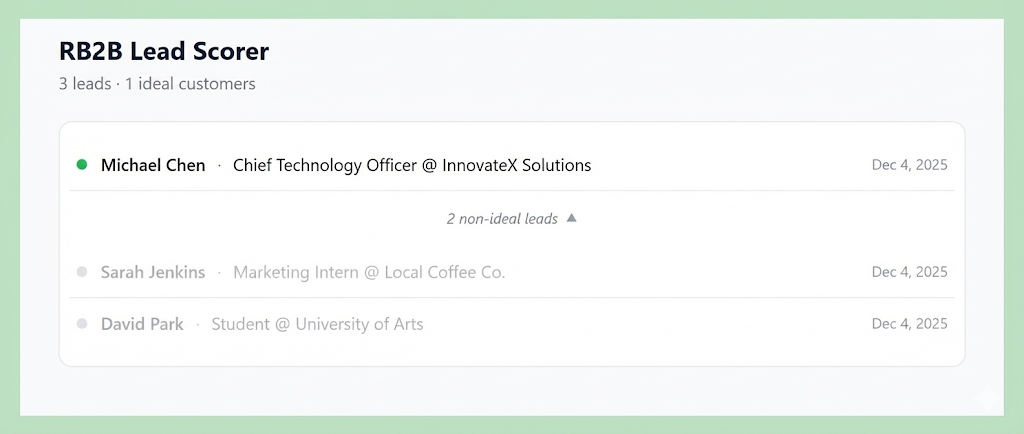This screenshot has height=434, width=1024.
Task: Click the RB2B Lead Scorer heading
Action: [x=164, y=51]
